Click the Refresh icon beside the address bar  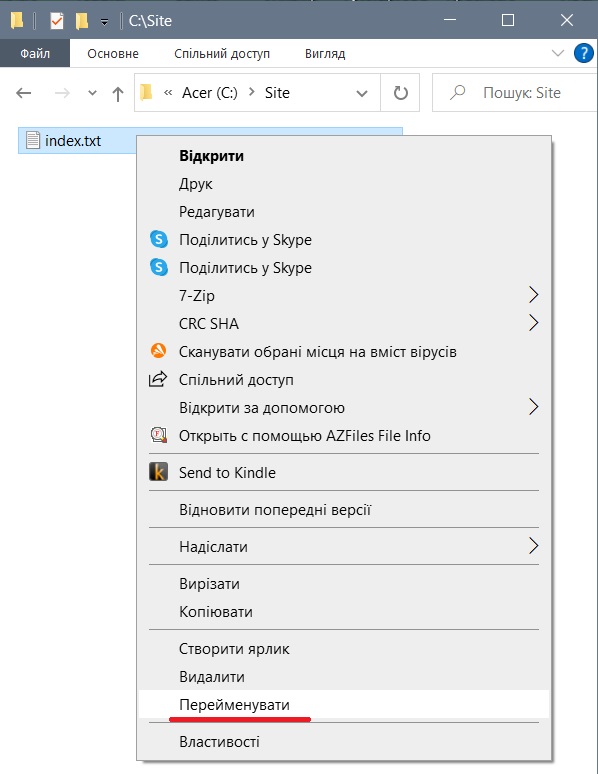(x=400, y=93)
